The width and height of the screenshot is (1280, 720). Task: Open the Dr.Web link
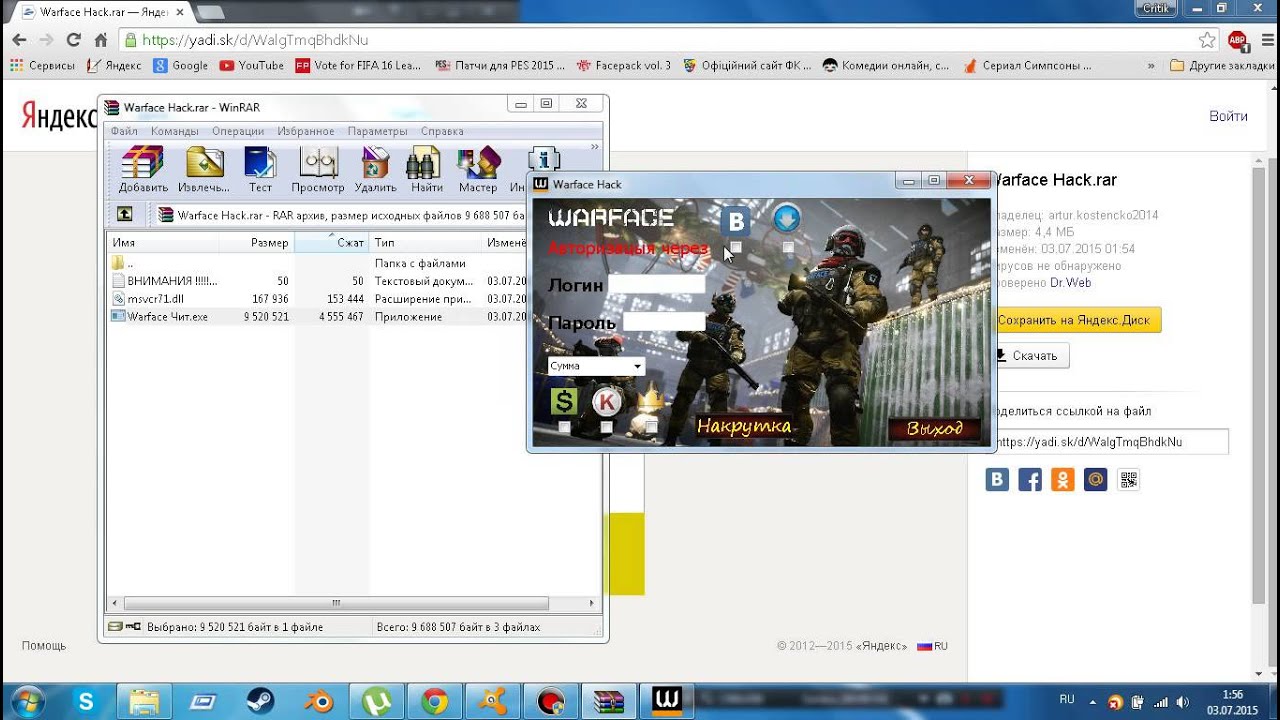pyautogui.click(x=1070, y=283)
